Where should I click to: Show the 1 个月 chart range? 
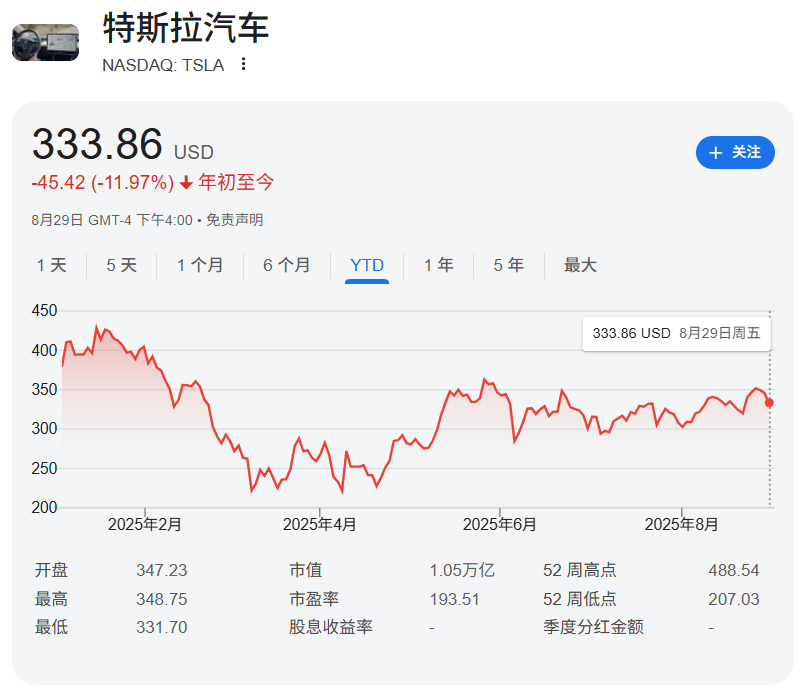pos(200,265)
